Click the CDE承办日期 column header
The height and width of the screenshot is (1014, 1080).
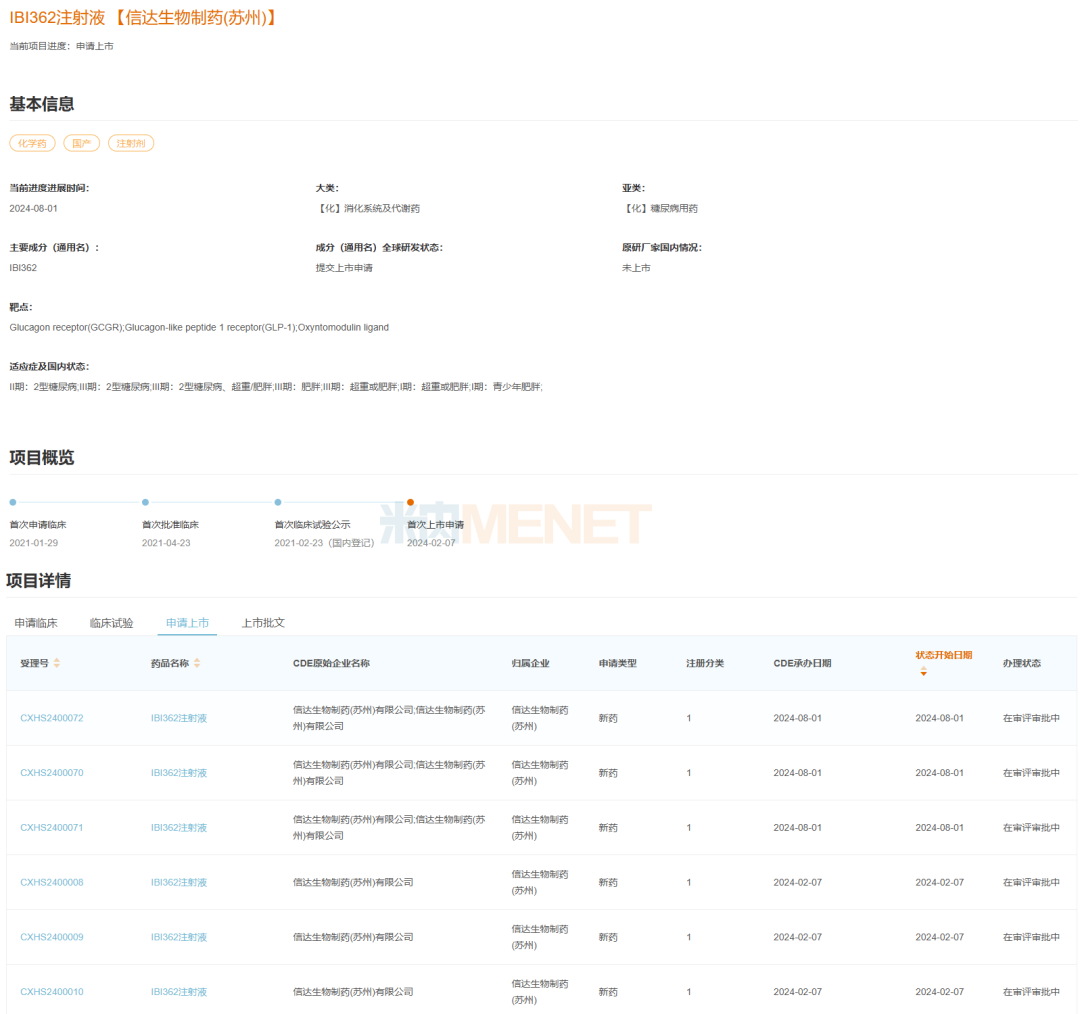click(802, 663)
